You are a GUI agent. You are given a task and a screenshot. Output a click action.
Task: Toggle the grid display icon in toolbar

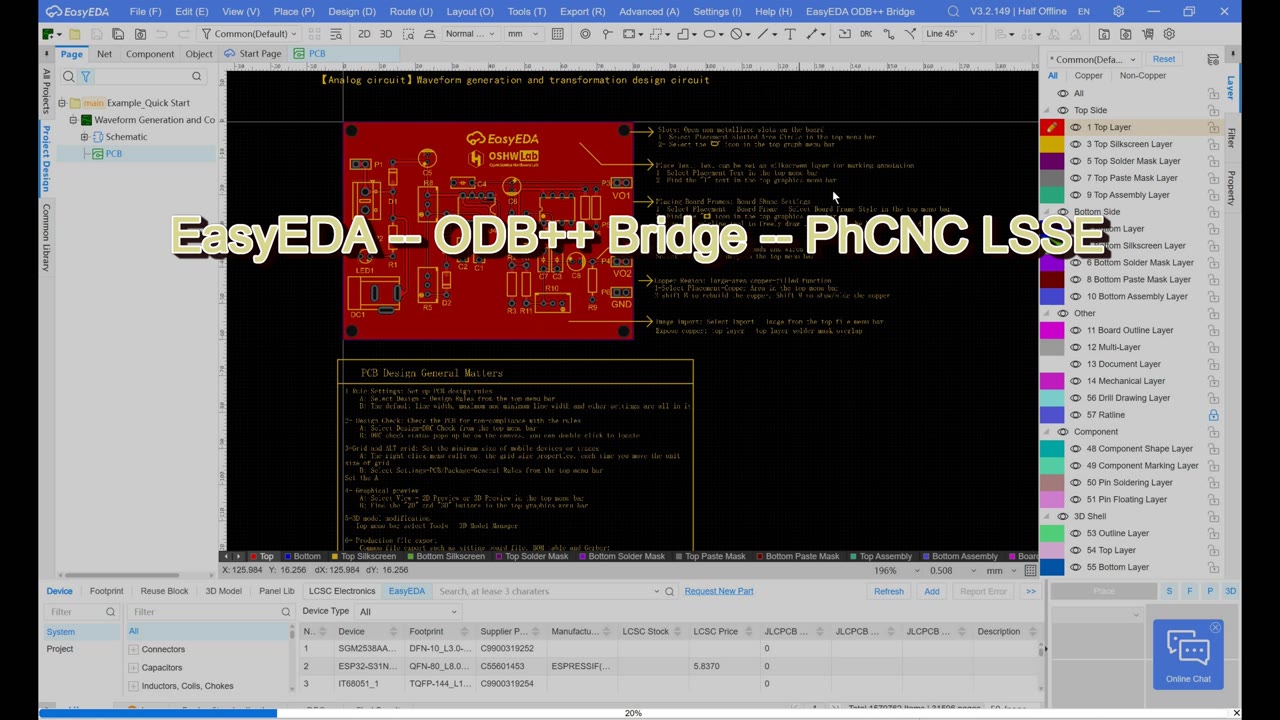558,34
